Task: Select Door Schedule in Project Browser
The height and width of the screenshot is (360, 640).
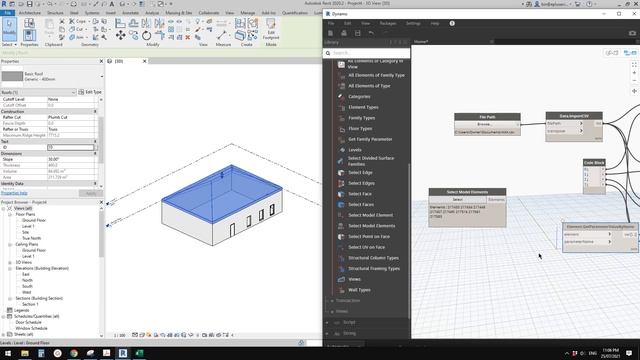Action: coord(28,322)
